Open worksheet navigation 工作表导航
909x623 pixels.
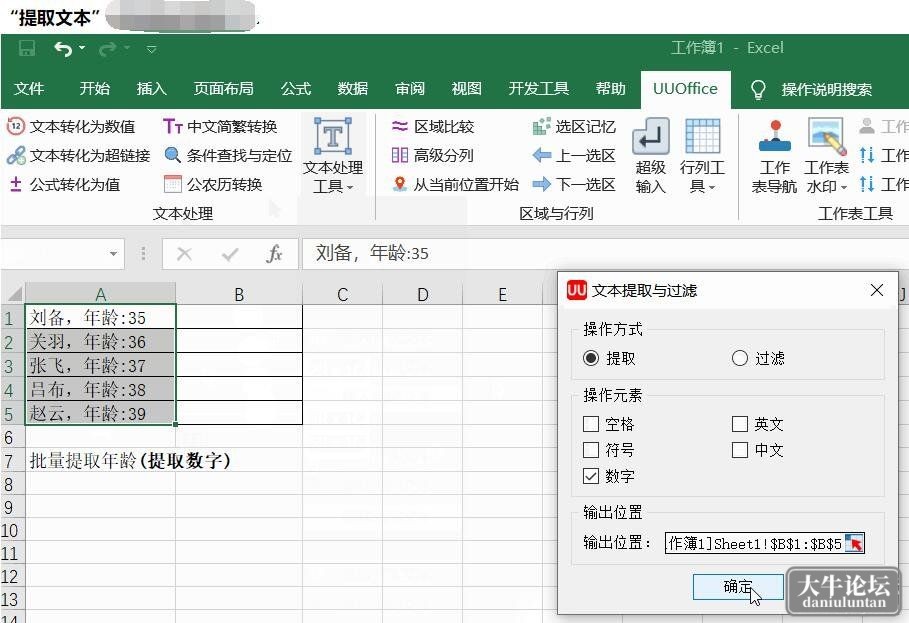tap(775, 155)
